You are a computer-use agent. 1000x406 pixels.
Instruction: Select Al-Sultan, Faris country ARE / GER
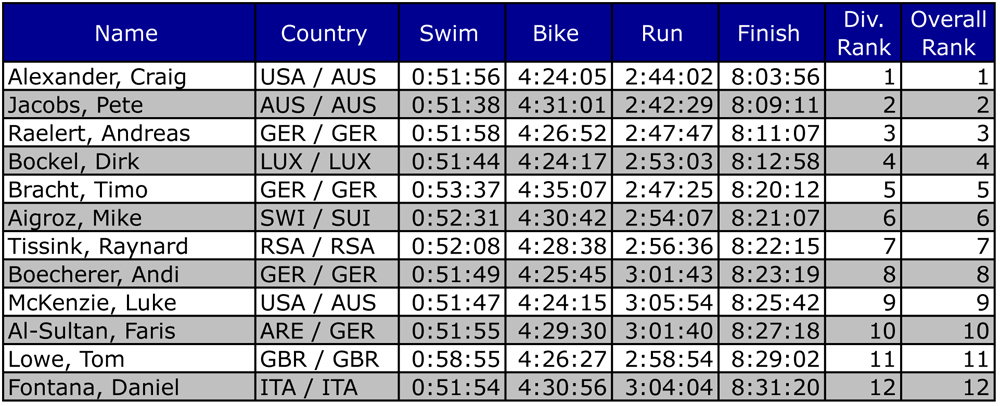[327, 330]
